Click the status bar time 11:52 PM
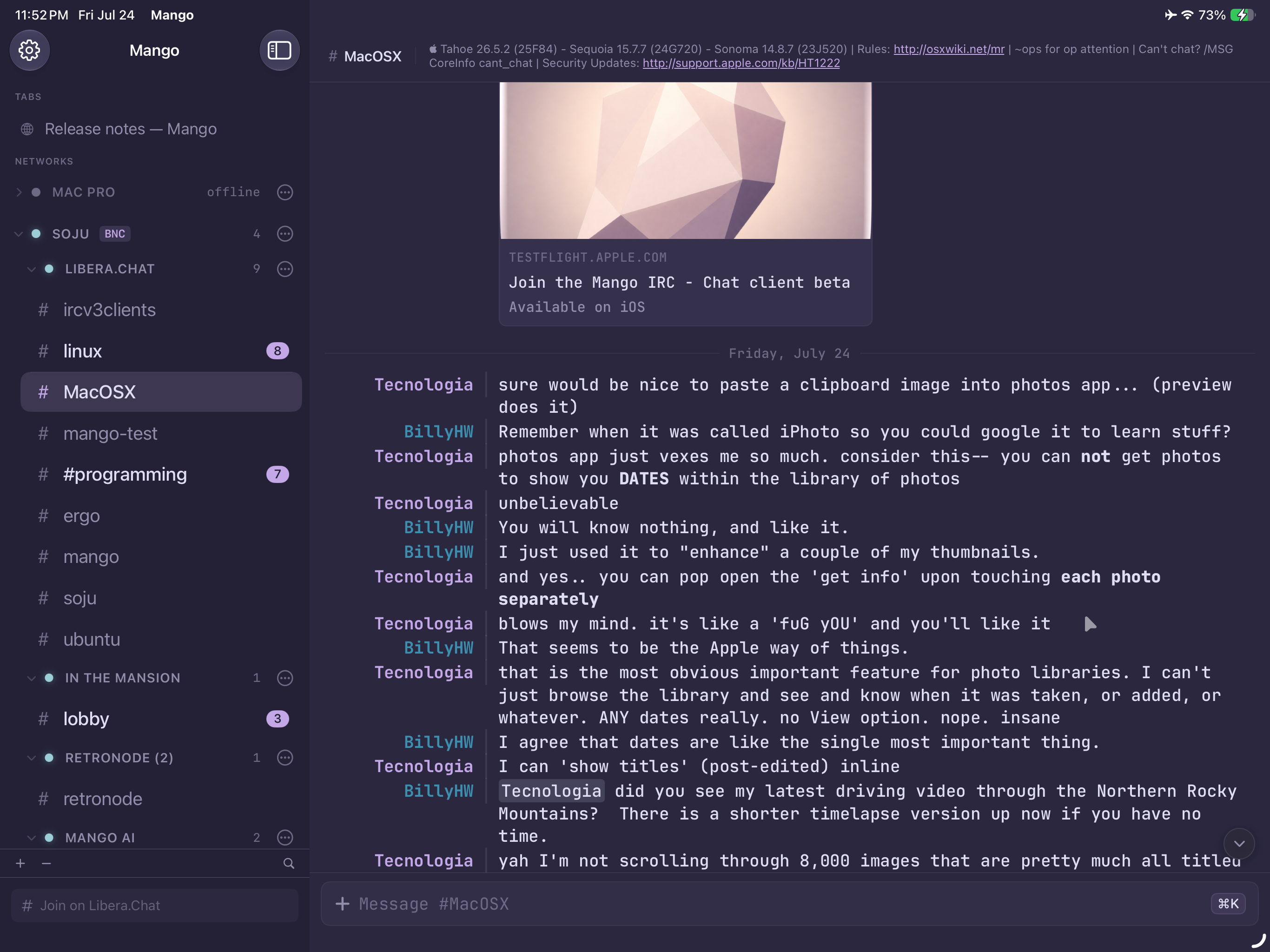 tap(41, 15)
